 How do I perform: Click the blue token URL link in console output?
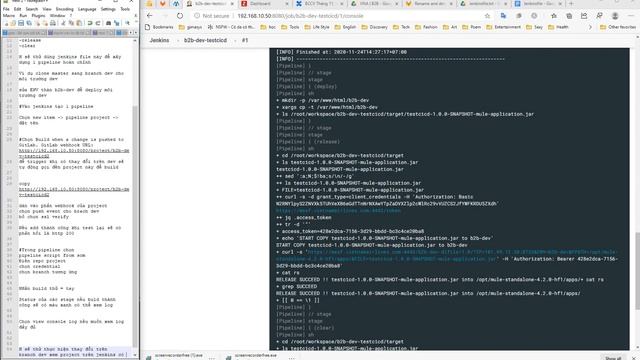(338, 211)
